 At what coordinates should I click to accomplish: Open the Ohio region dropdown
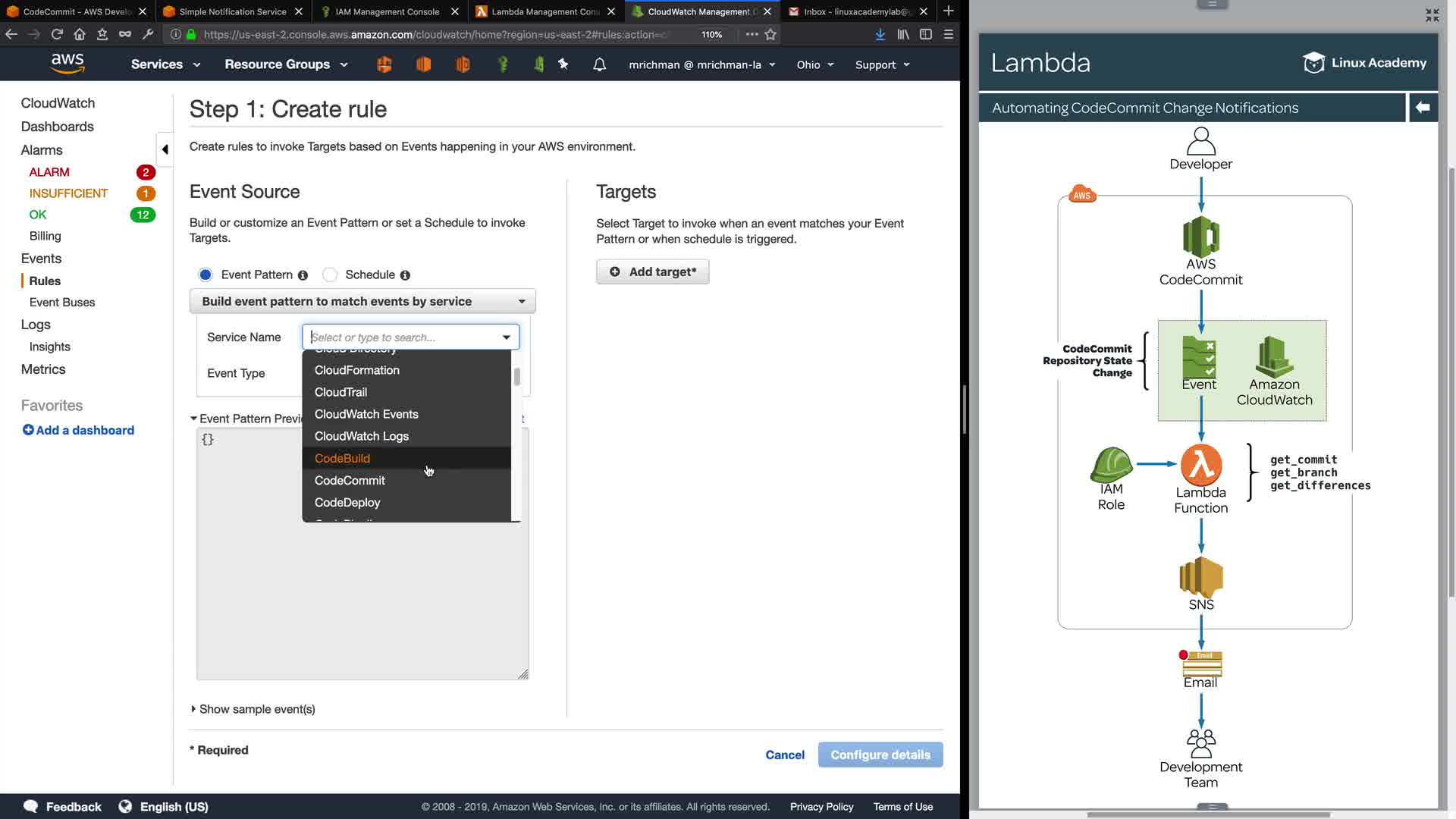coord(814,64)
